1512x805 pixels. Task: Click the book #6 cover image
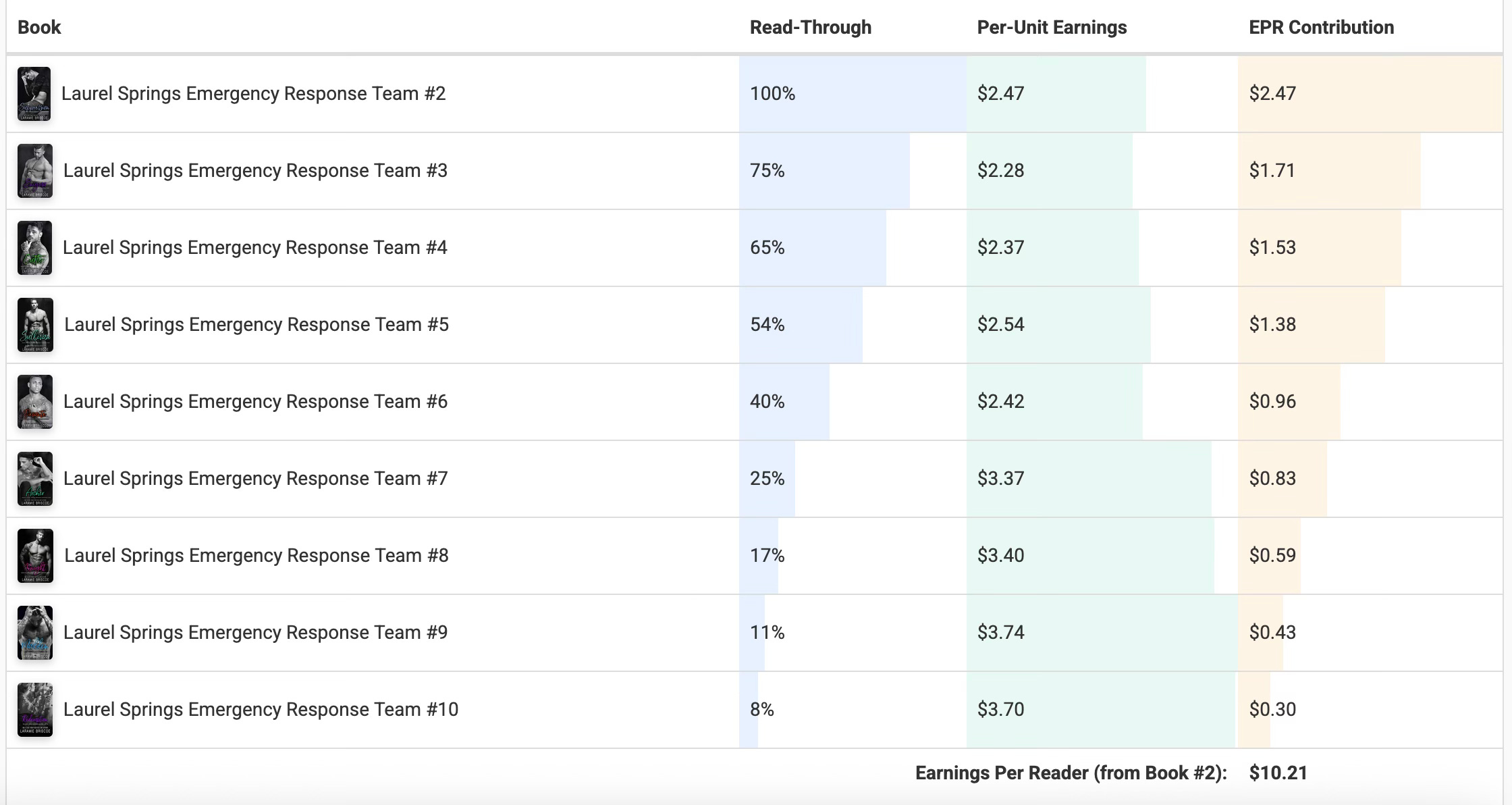coord(34,402)
